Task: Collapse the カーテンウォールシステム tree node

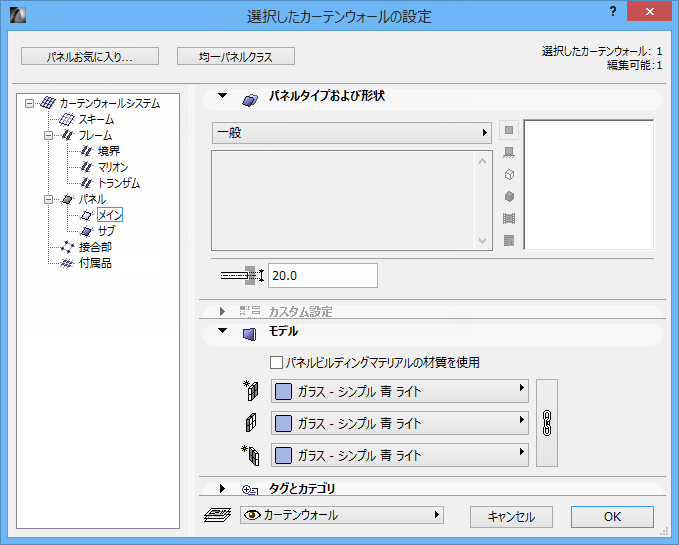Action: (29, 103)
